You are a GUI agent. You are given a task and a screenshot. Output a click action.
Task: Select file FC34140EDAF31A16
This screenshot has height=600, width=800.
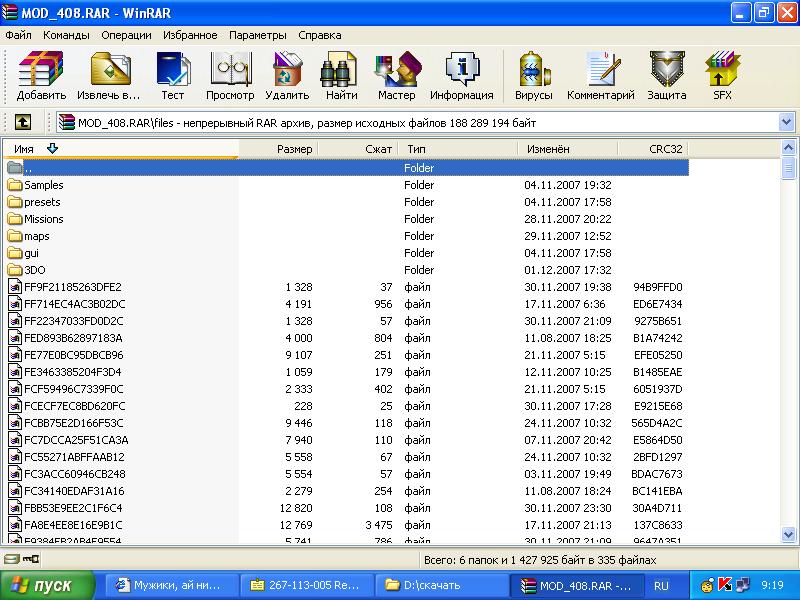(x=348, y=491)
